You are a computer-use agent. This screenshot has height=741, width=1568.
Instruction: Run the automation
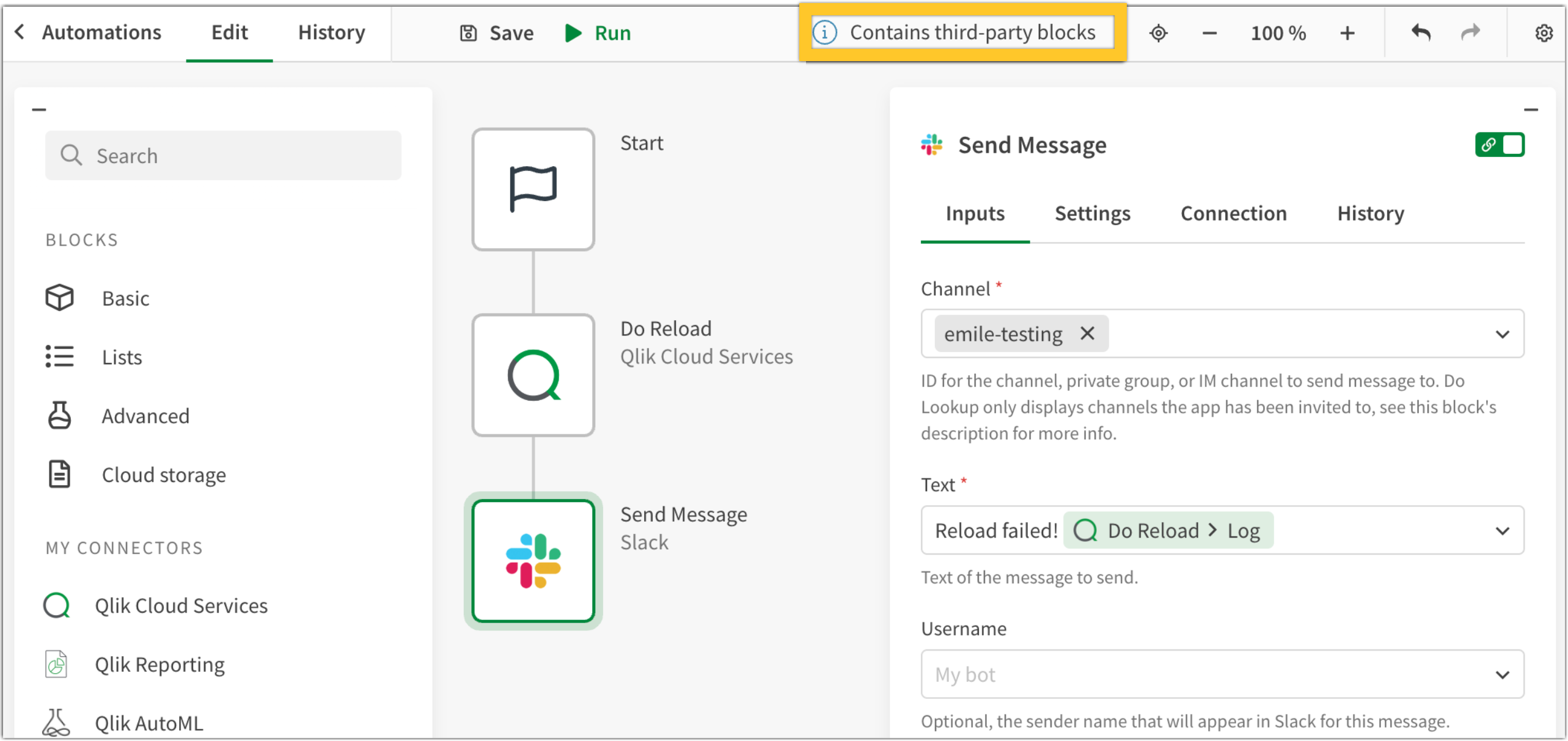[x=597, y=33]
